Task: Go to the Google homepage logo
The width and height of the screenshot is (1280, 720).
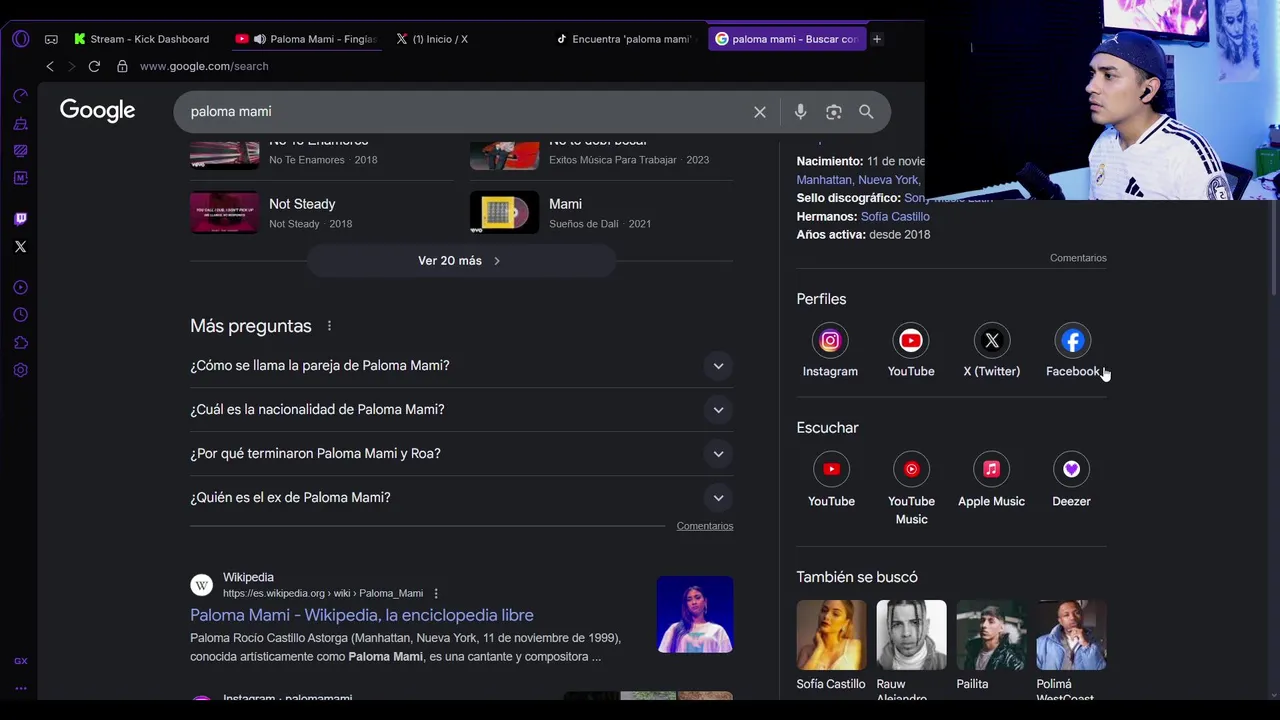Action: click(x=97, y=111)
